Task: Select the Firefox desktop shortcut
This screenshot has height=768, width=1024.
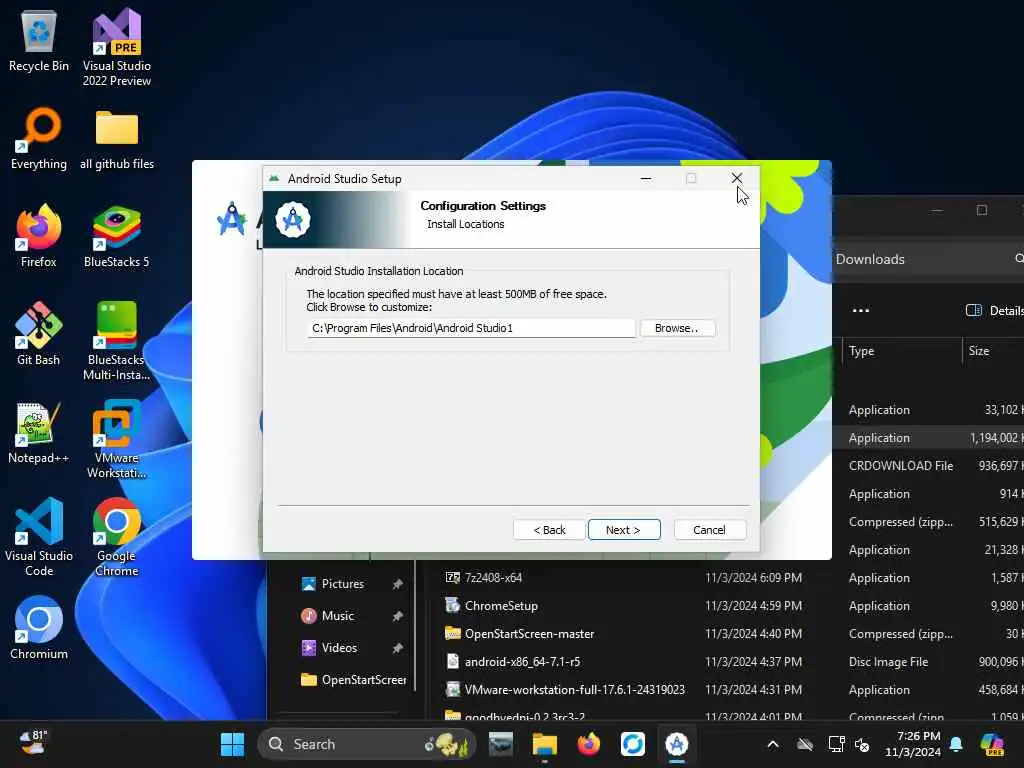Action: [39, 236]
